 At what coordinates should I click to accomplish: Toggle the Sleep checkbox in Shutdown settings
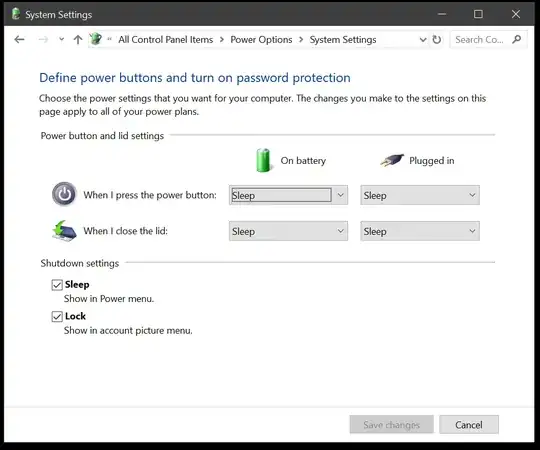click(57, 285)
